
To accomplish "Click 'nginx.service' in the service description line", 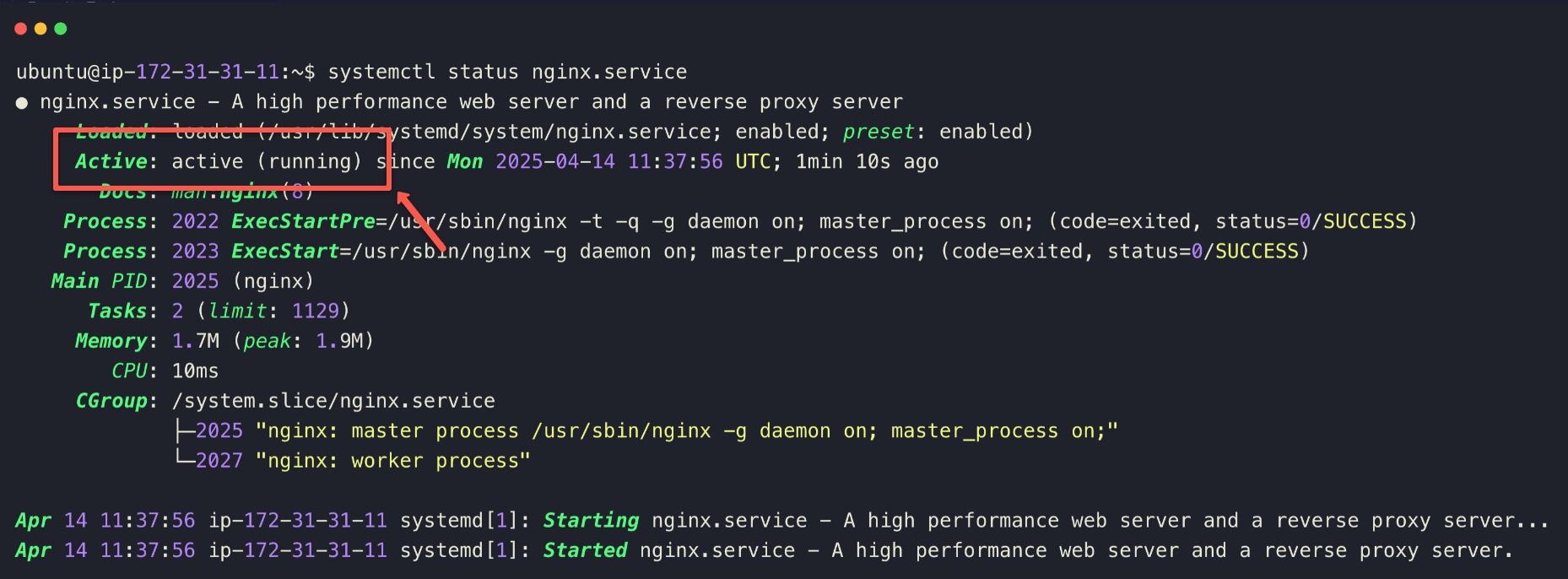I will pos(118,102).
